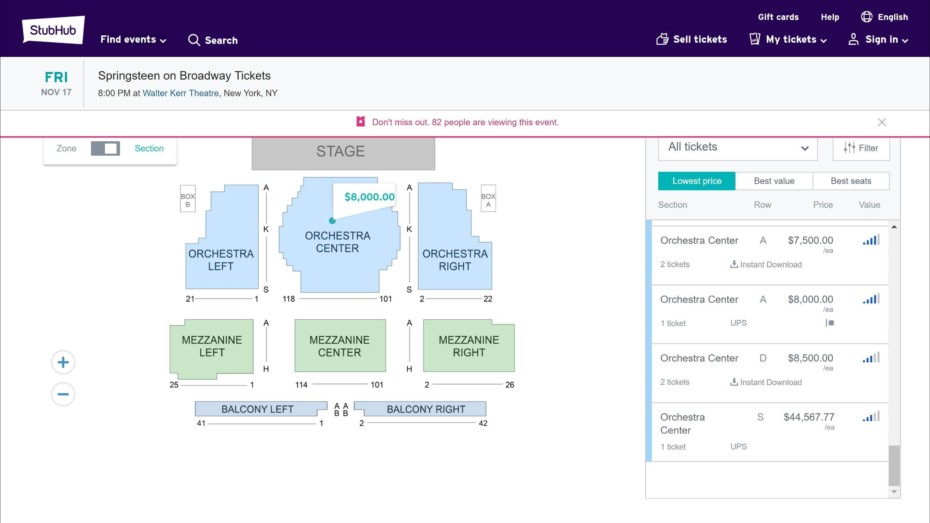The image size is (930, 523).
Task: Click the globe language icon
Action: (867, 17)
